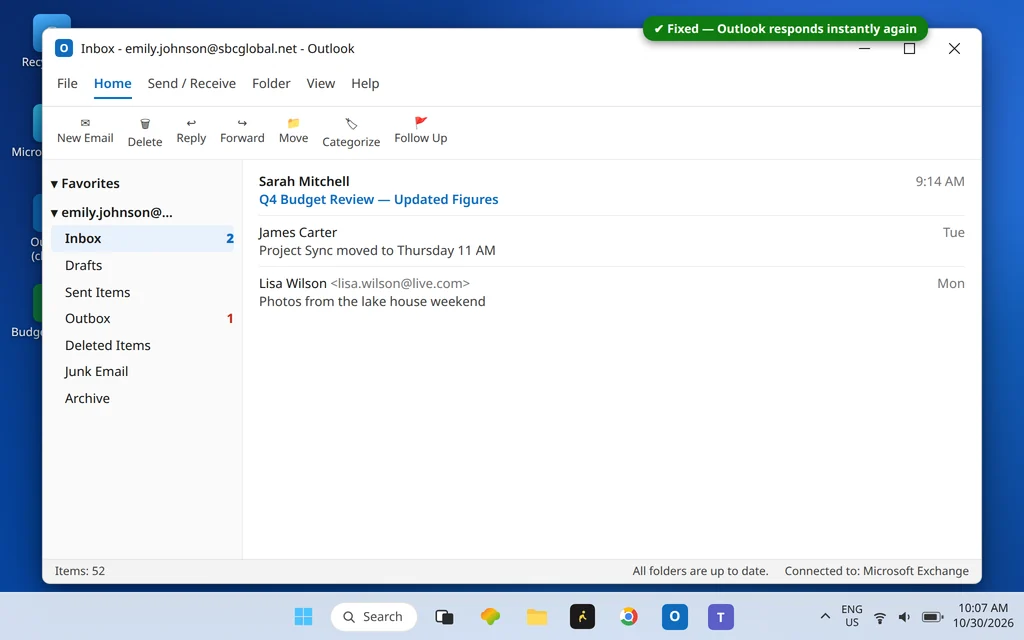
Task: Click the Outlook taskbar icon
Action: (675, 616)
